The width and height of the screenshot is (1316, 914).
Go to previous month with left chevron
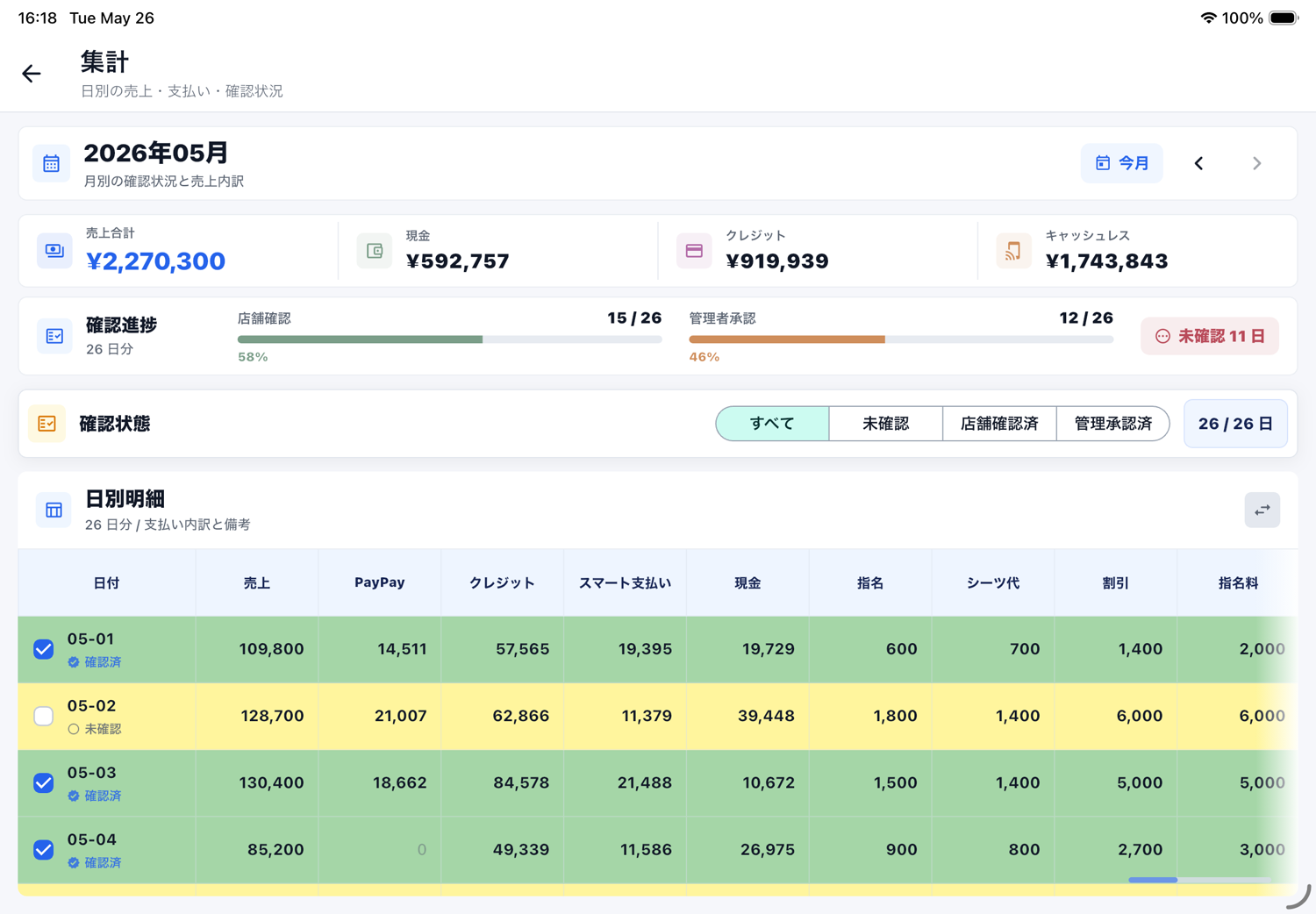tap(1198, 163)
